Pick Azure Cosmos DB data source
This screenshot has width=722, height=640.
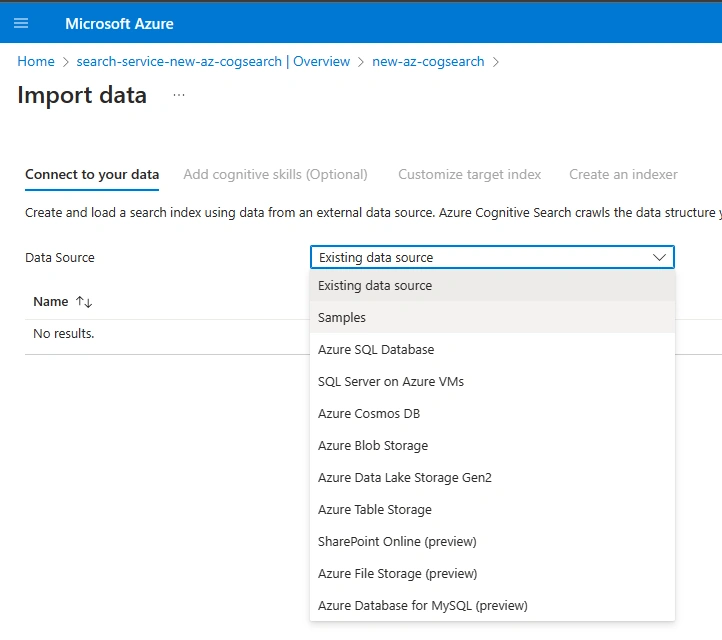492,413
